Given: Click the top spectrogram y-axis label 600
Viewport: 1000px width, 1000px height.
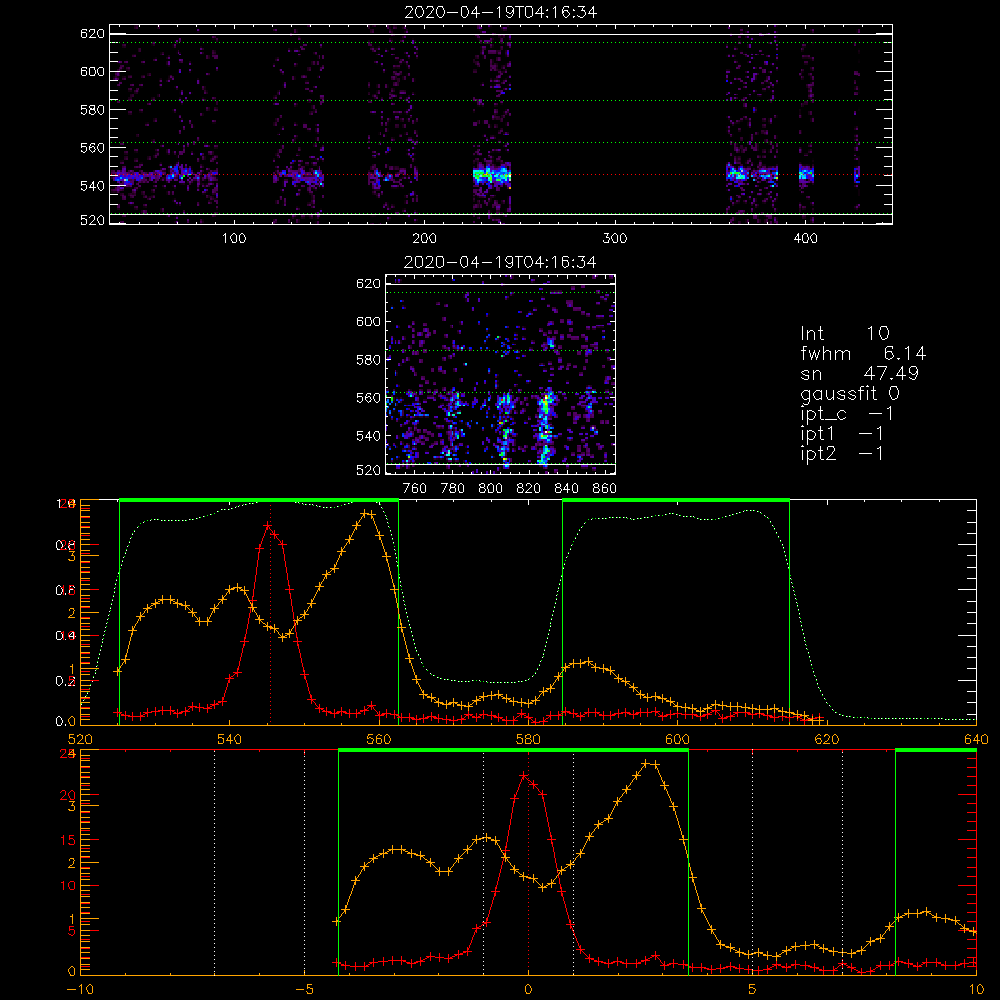Looking at the screenshot, I should [92, 72].
